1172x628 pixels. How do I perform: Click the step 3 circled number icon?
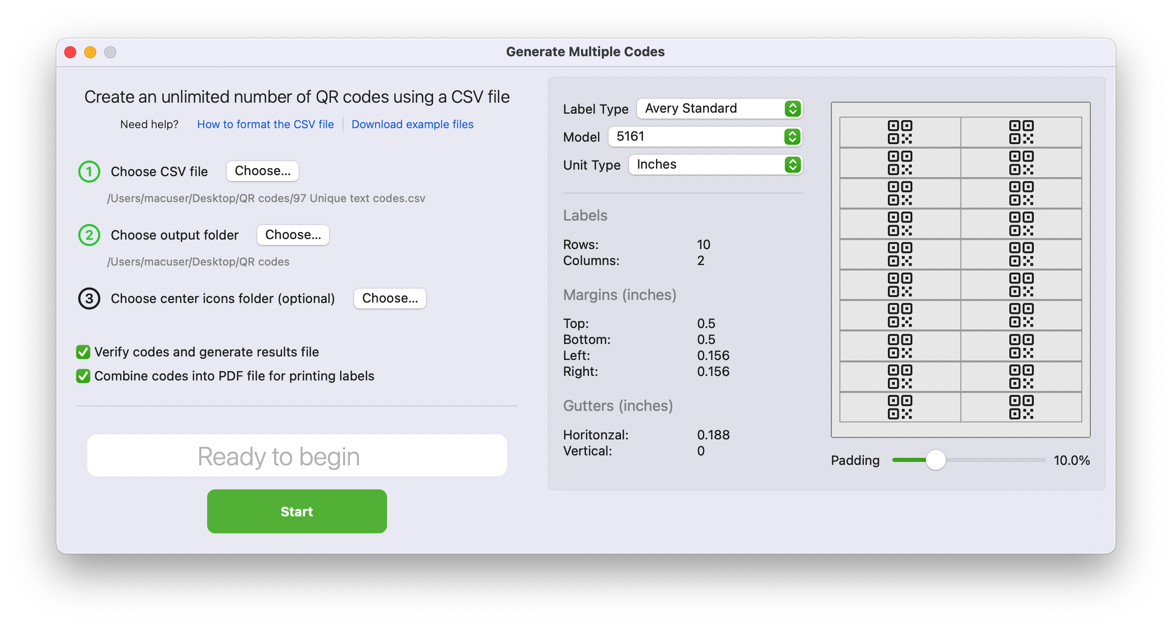[89, 299]
